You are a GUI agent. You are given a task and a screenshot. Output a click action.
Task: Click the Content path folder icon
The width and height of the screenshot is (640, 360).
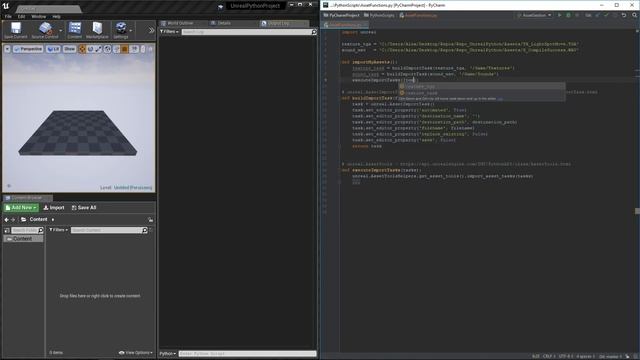pos(24,220)
